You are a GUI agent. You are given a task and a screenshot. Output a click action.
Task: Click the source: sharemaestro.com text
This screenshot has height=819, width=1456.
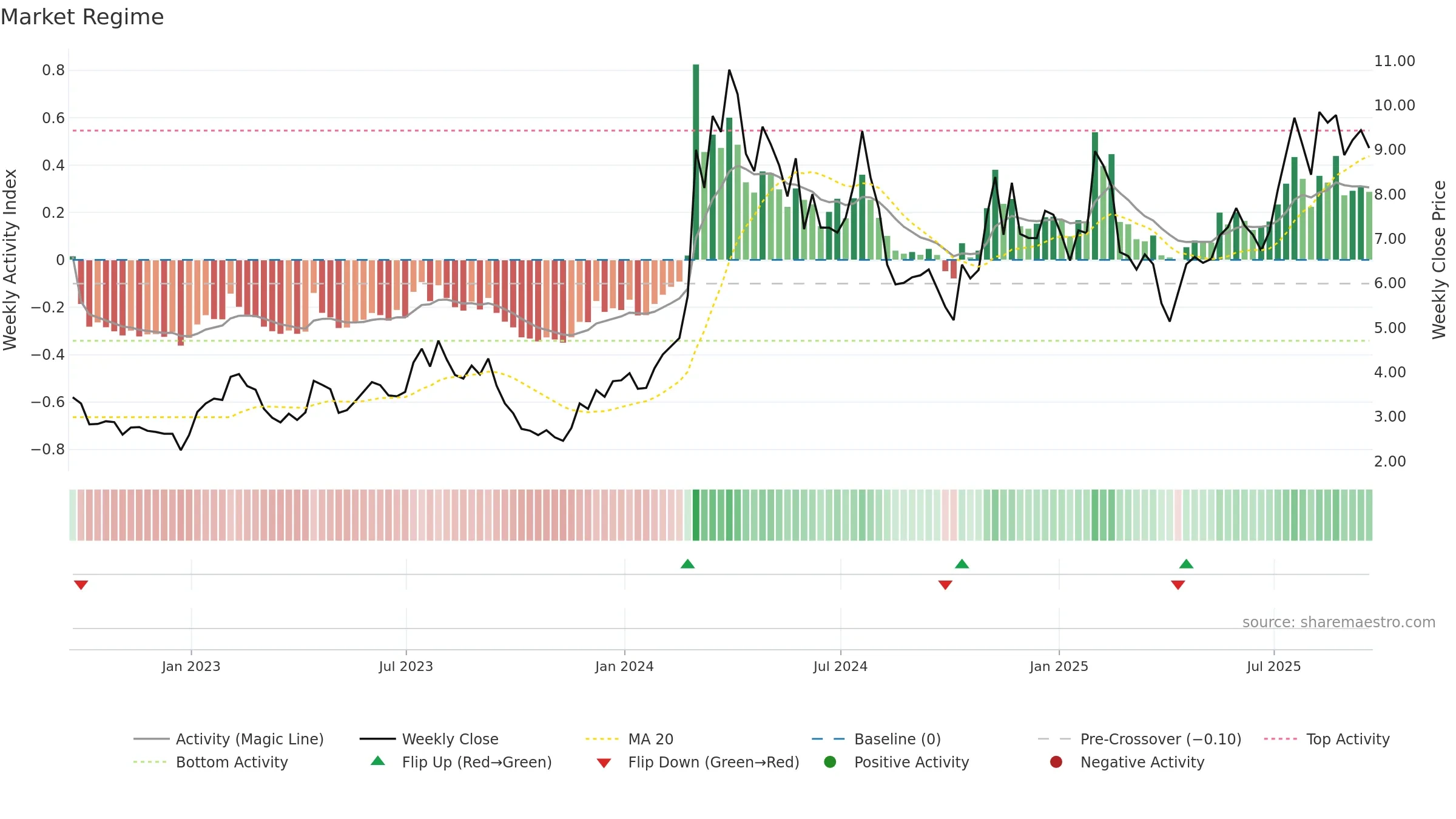(1338, 622)
